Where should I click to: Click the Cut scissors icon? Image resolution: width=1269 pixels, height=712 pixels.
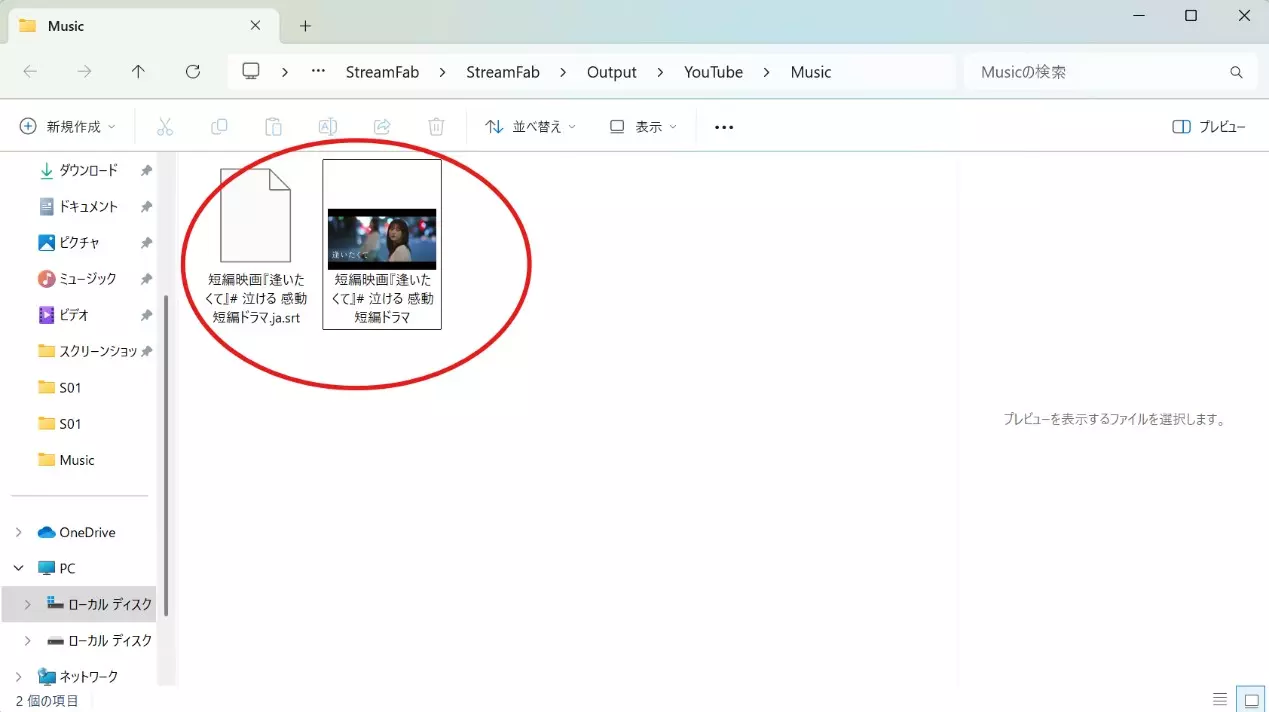tap(165, 127)
